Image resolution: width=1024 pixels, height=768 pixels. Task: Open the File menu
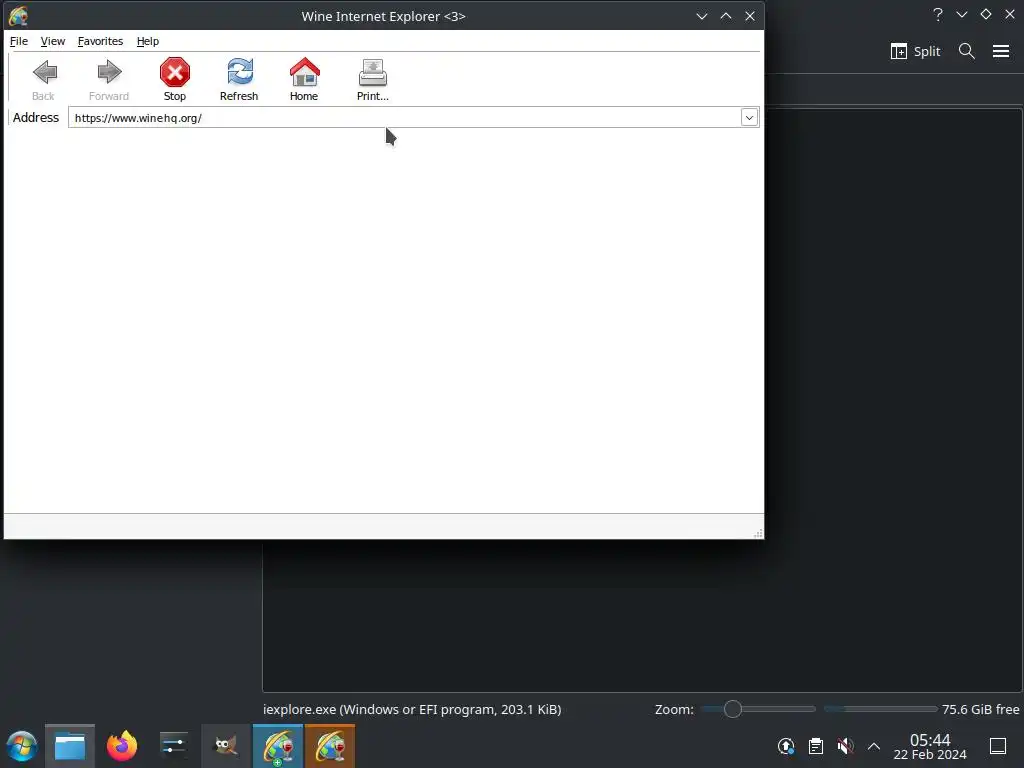coord(19,41)
